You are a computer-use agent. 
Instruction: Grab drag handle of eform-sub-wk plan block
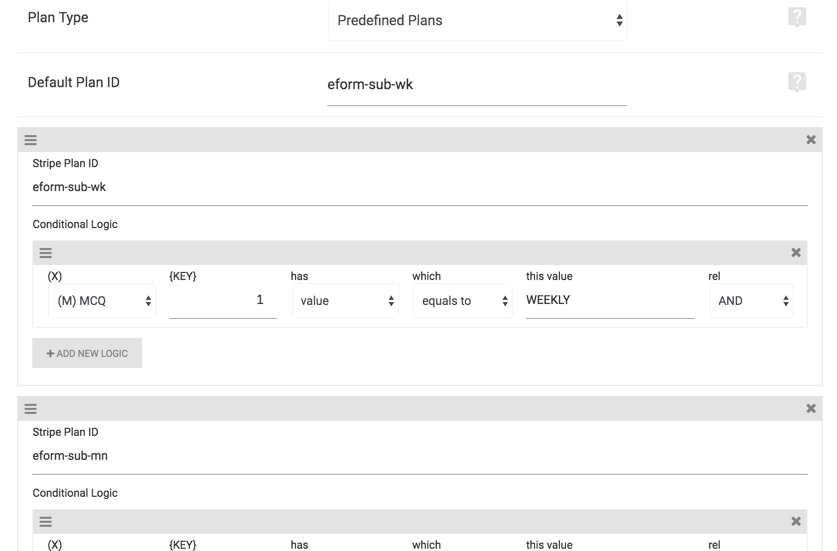point(30,140)
